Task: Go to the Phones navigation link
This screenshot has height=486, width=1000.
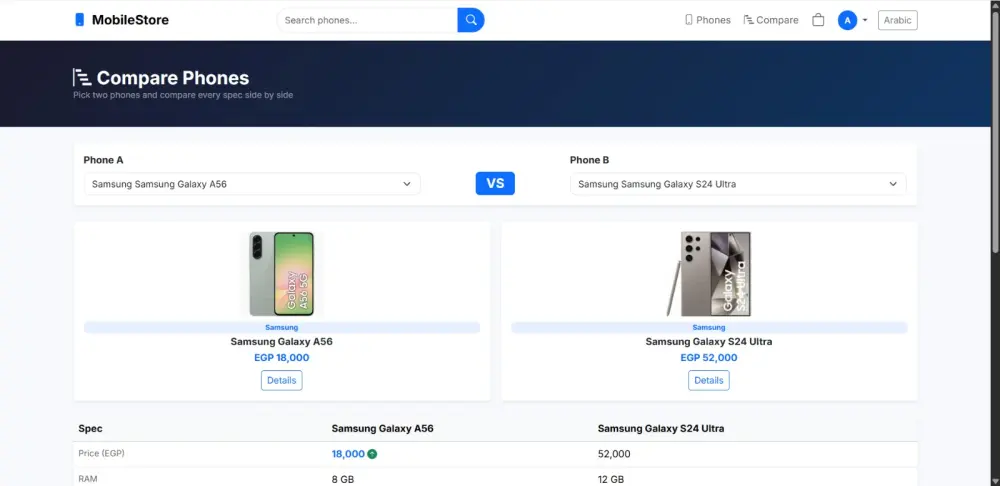Action: [x=707, y=20]
